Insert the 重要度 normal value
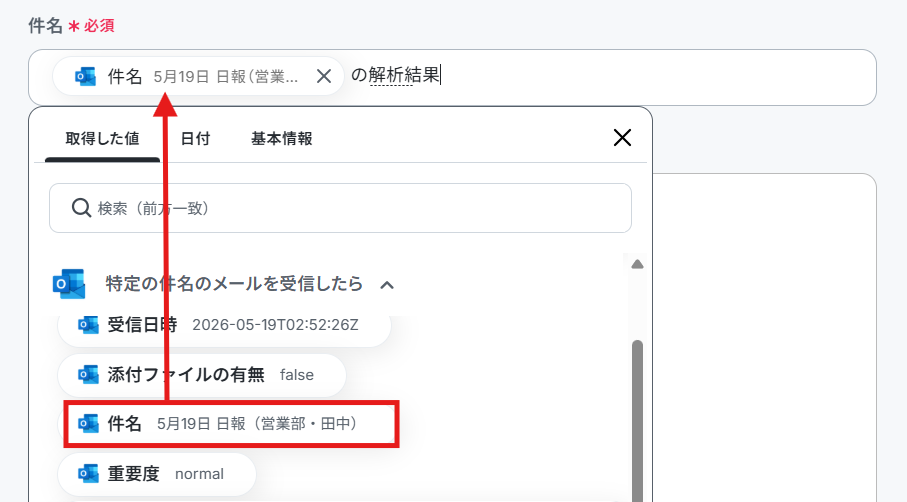The image size is (907, 502). point(157,474)
